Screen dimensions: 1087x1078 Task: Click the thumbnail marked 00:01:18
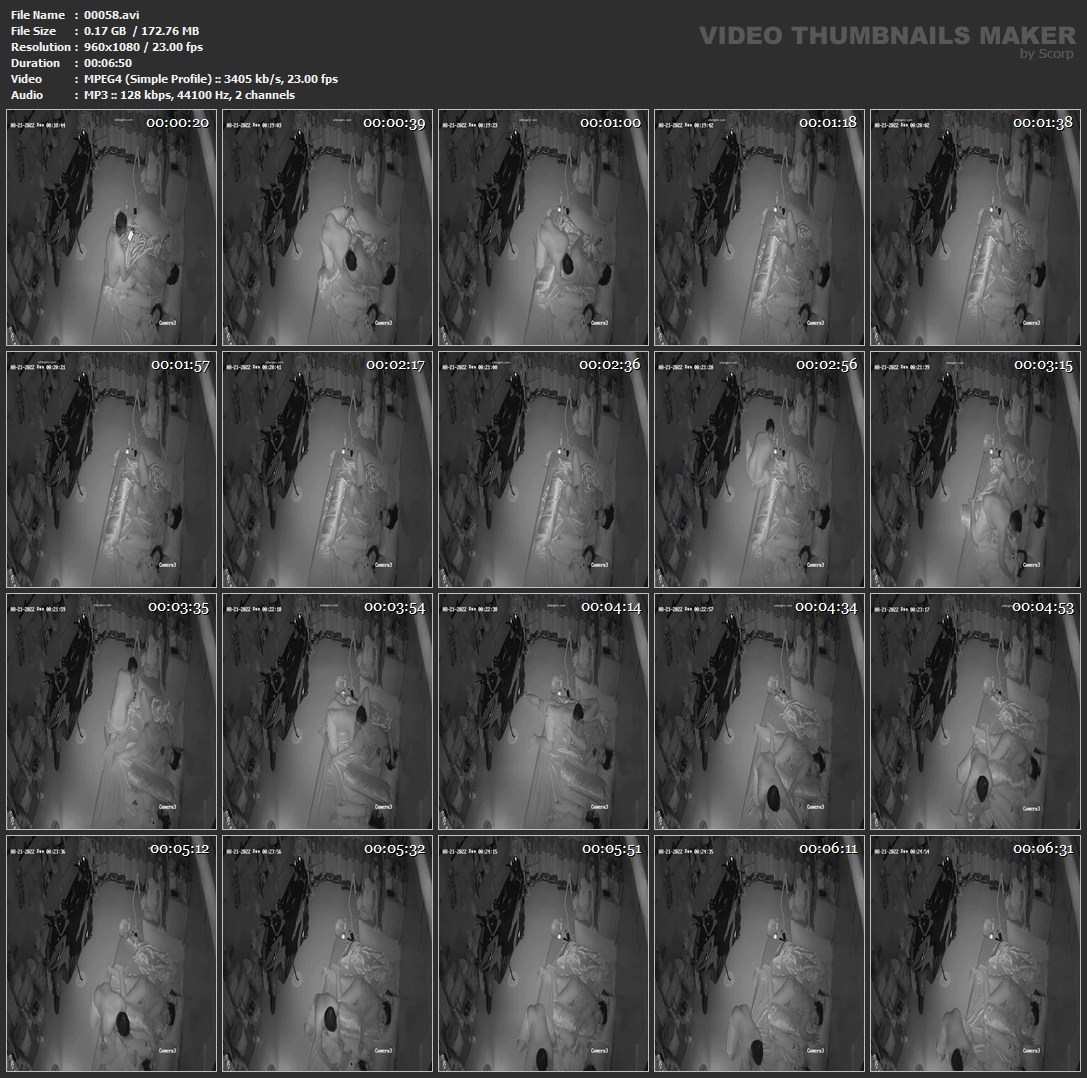pyautogui.click(x=759, y=227)
